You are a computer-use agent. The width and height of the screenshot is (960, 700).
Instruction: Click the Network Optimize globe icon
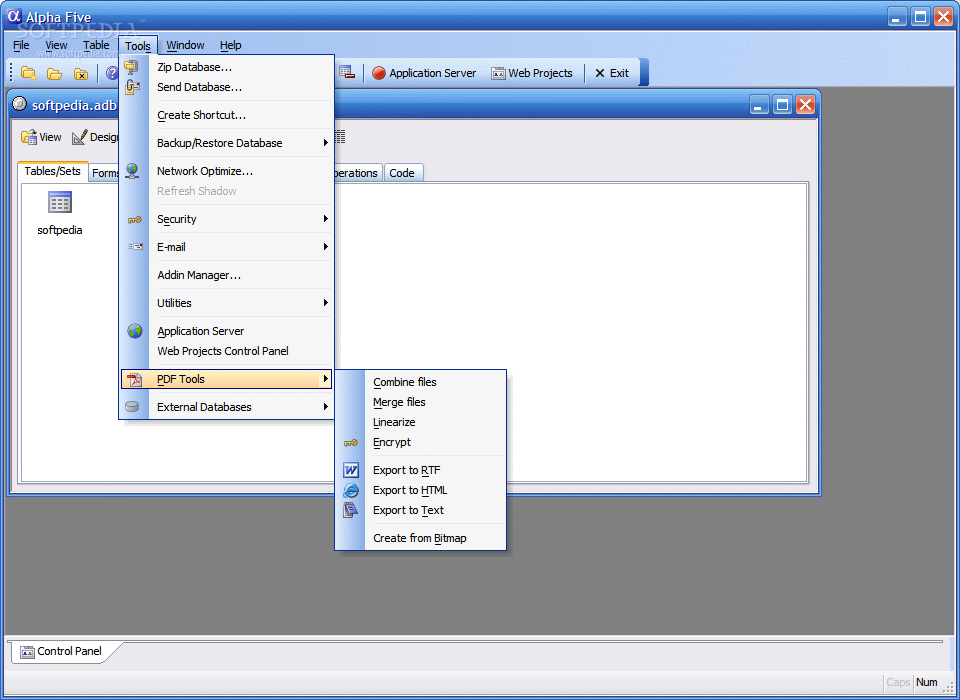(132, 171)
